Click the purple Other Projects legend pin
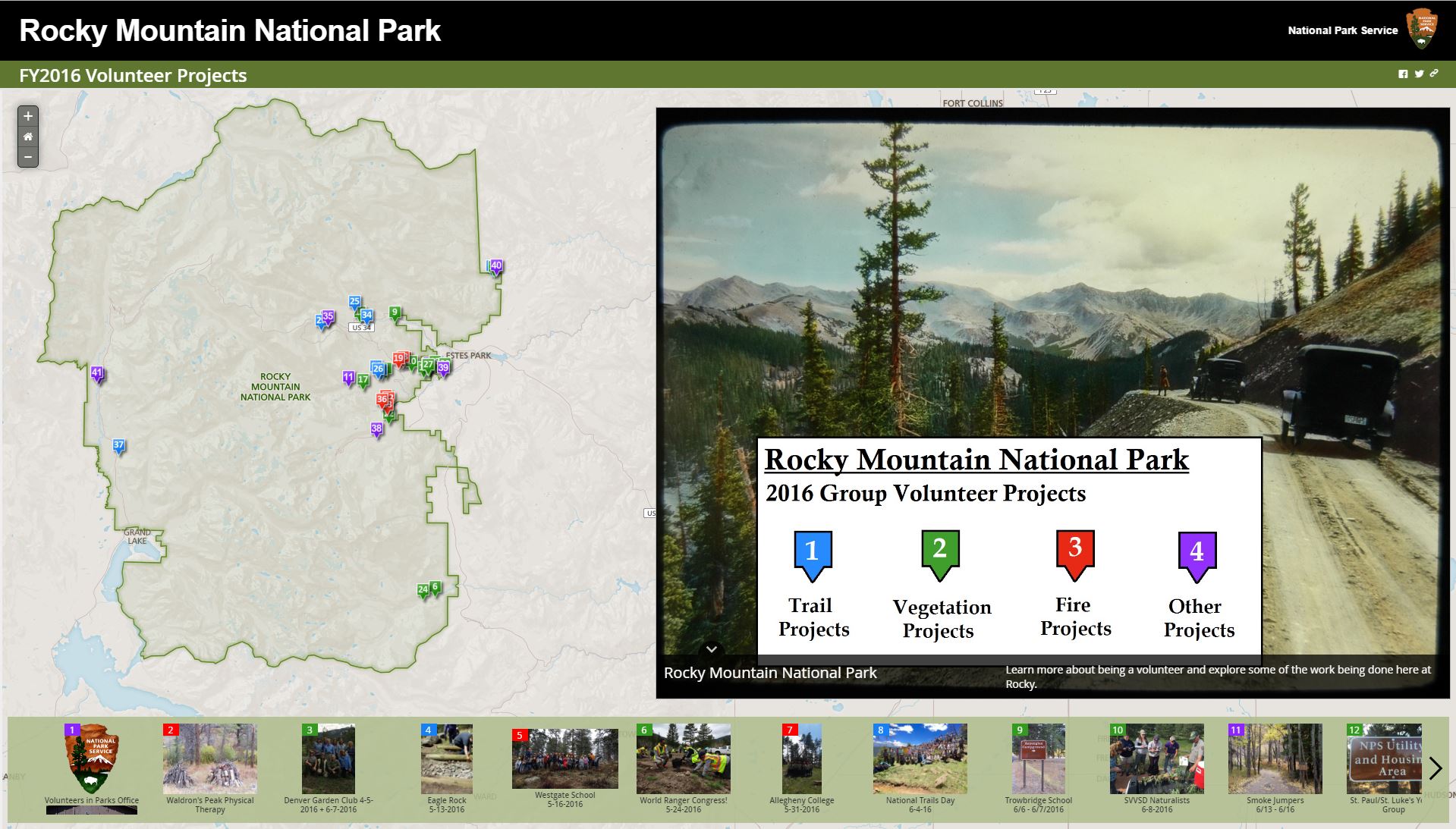This screenshot has height=829, width=1456. coord(1197,557)
